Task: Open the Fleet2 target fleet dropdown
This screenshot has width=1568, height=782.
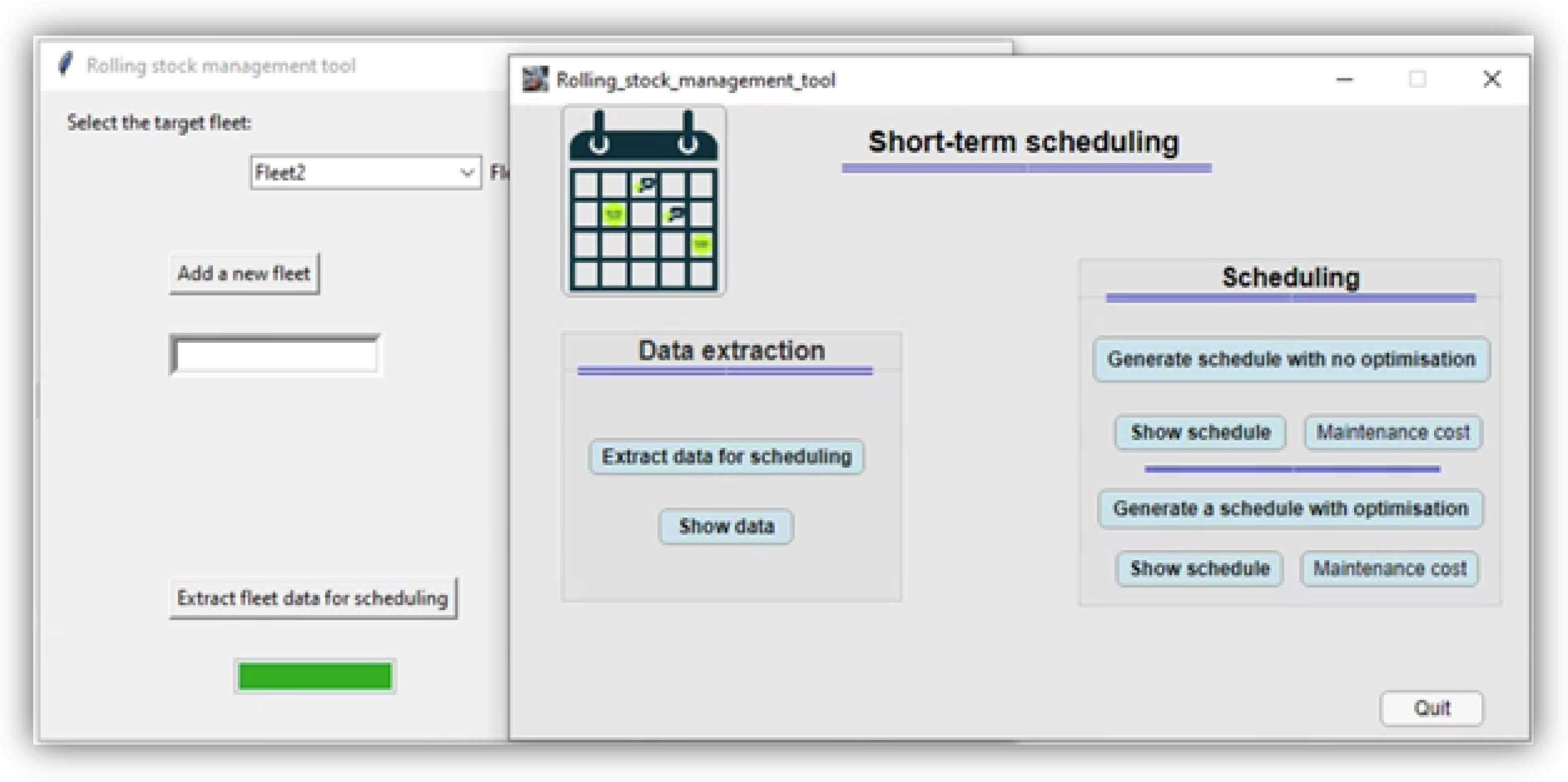Action: point(466,173)
